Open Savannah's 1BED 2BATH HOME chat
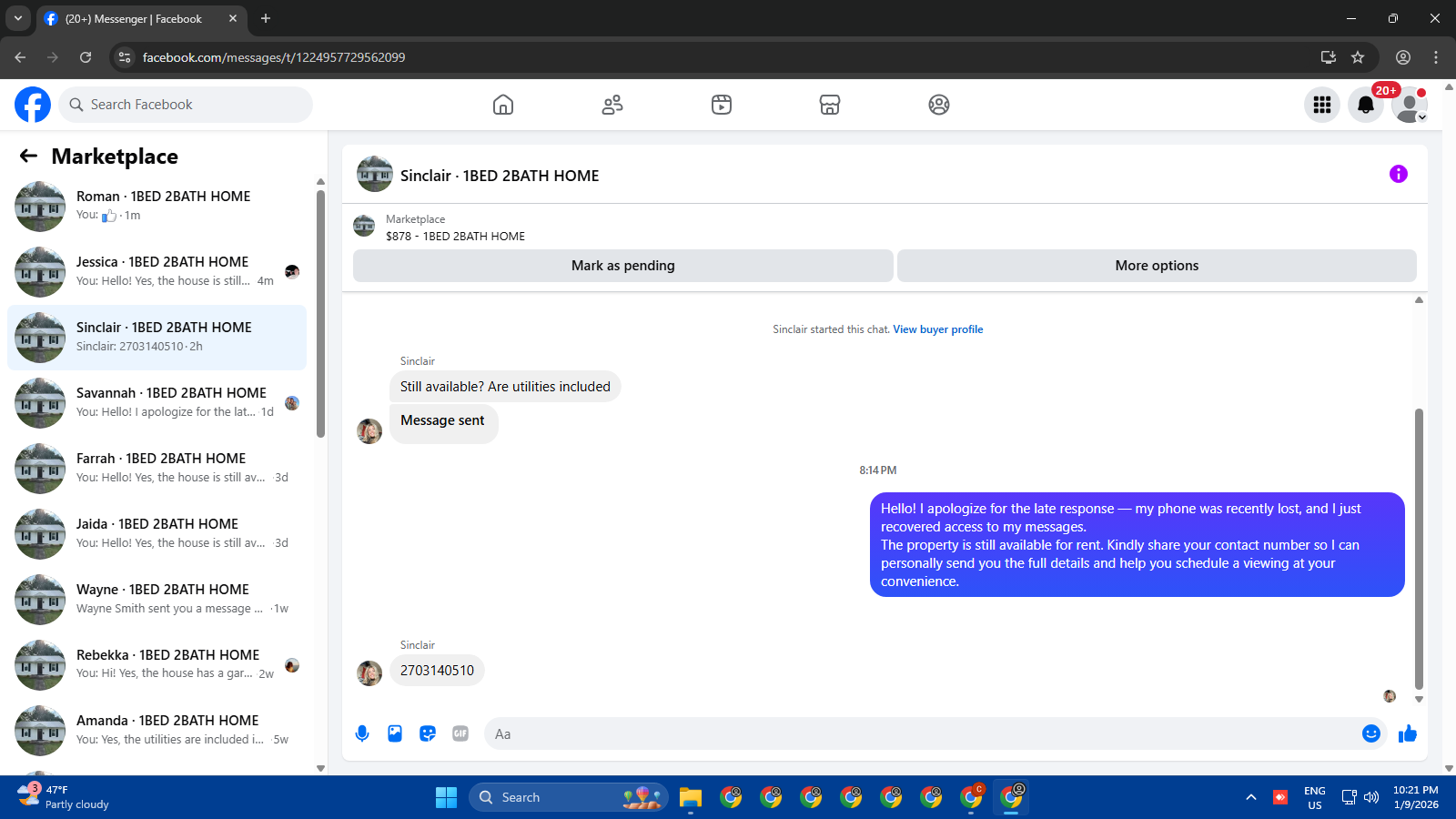The image size is (1456, 819). pyautogui.click(x=157, y=403)
